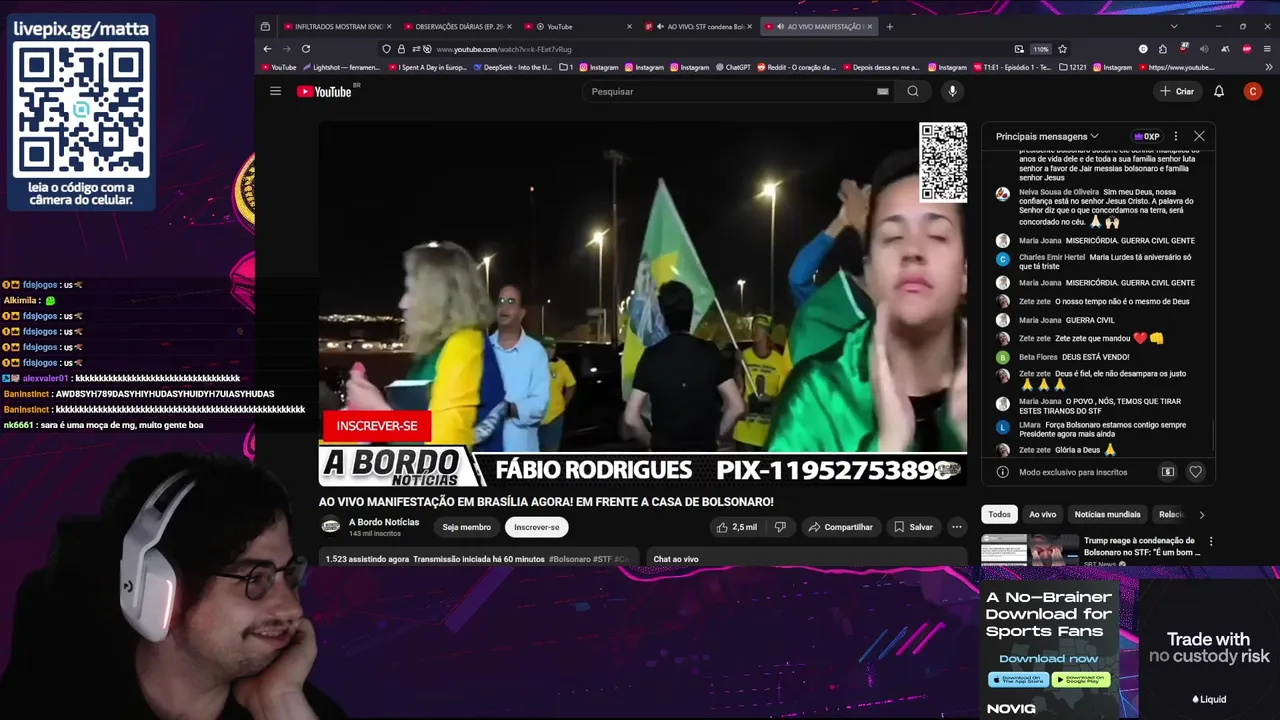Click the info icon beside Modo exclusivo

[x=1003, y=472]
